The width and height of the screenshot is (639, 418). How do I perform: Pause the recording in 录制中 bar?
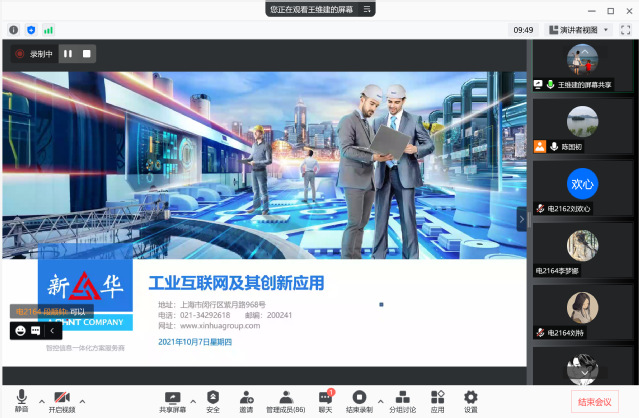click(x=68, y=53)
